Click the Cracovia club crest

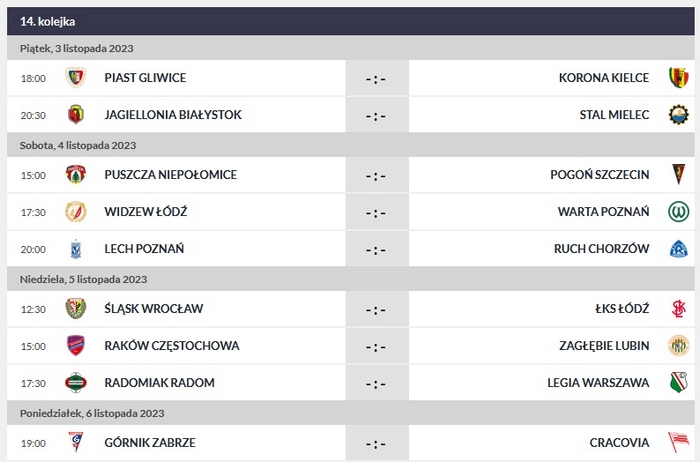tap(678, 443)
